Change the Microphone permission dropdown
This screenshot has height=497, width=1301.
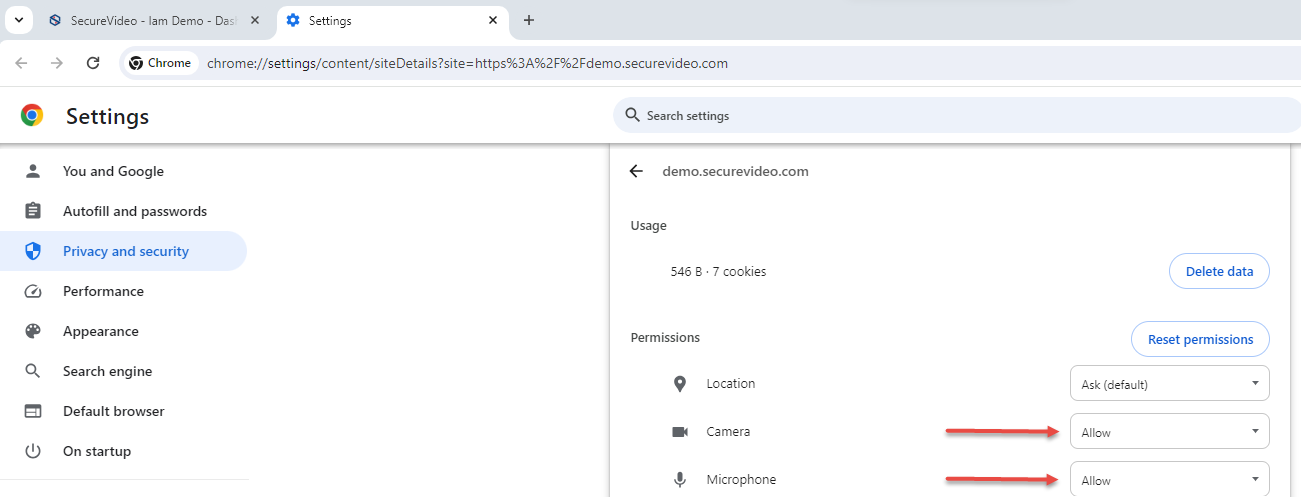[x=1169, y=480]
